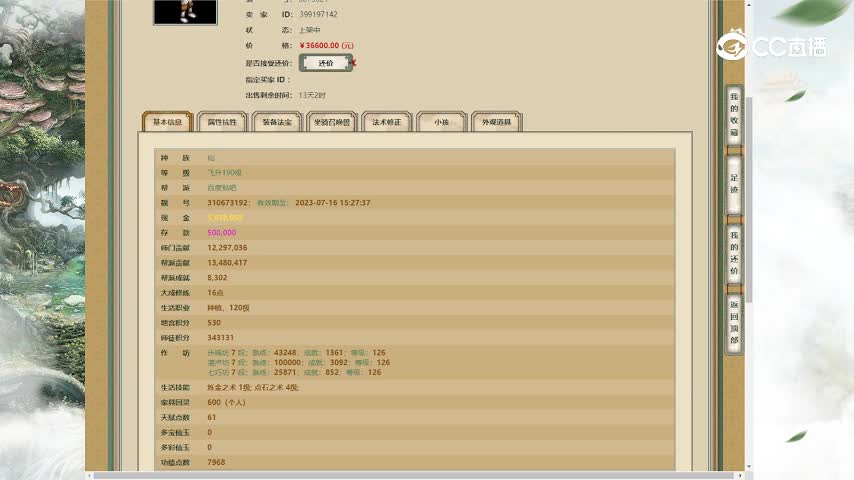Switch to the 属性抗性 tab
854x480 pixels.
(222, 122)
